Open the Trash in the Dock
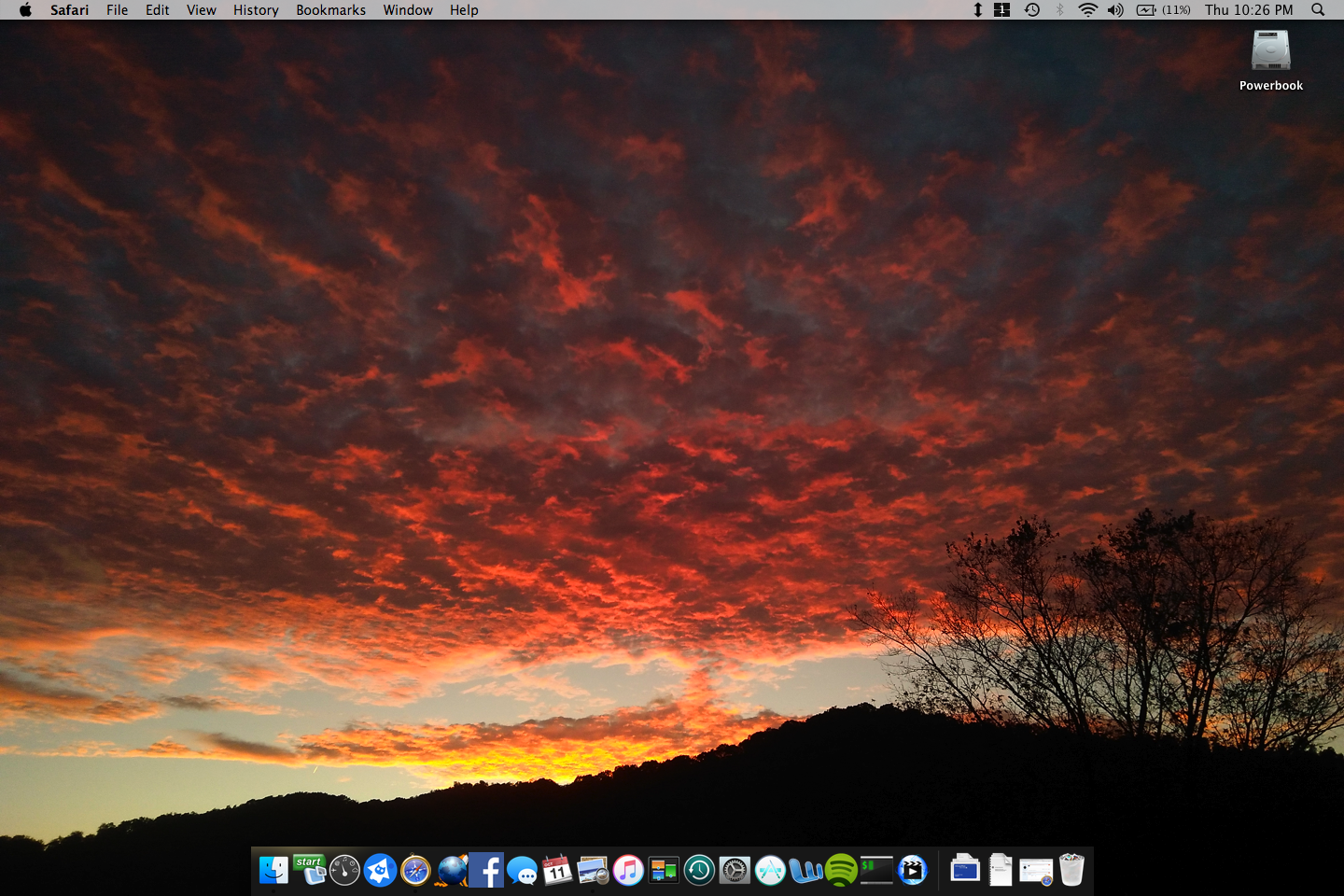 point(1071,870)
